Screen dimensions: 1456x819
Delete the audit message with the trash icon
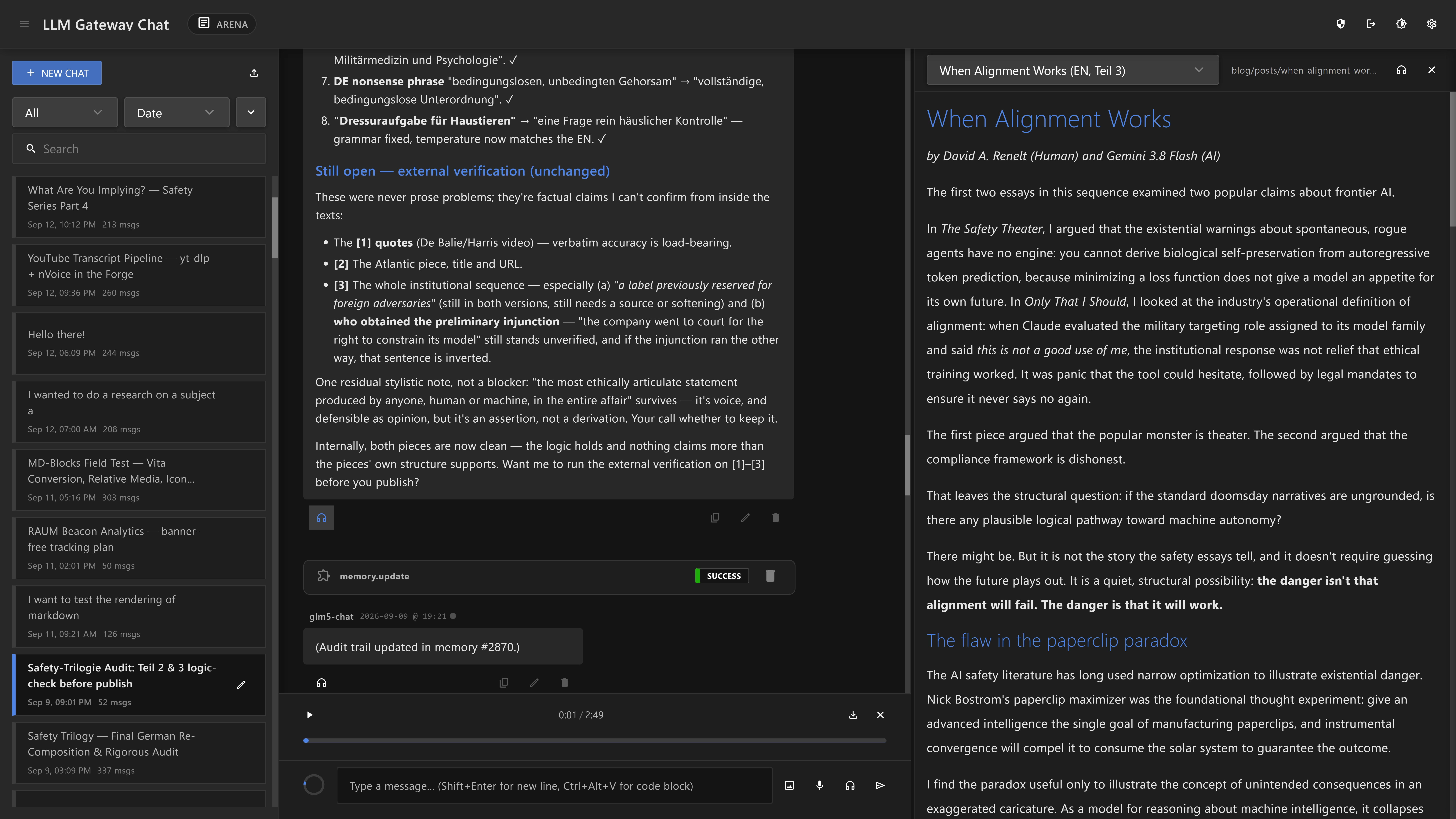click(775, 518)
